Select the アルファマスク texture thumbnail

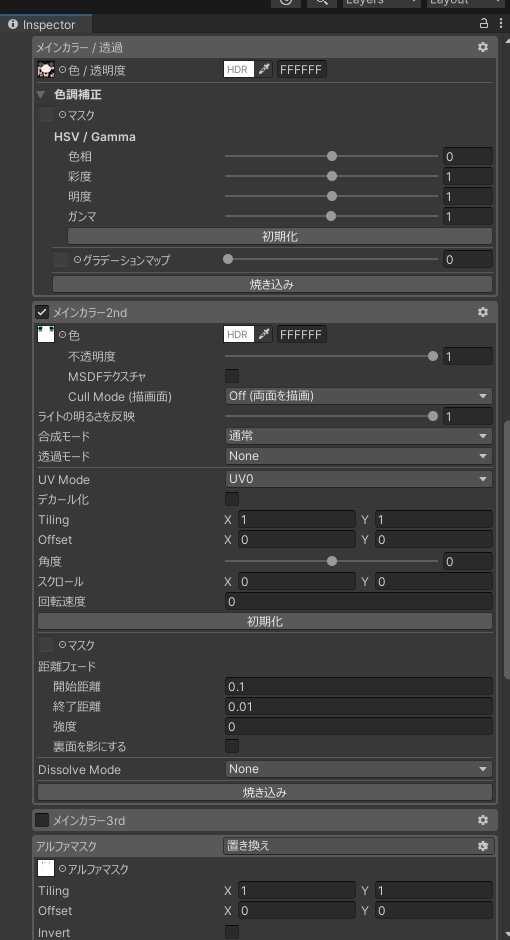pos(46,868)
